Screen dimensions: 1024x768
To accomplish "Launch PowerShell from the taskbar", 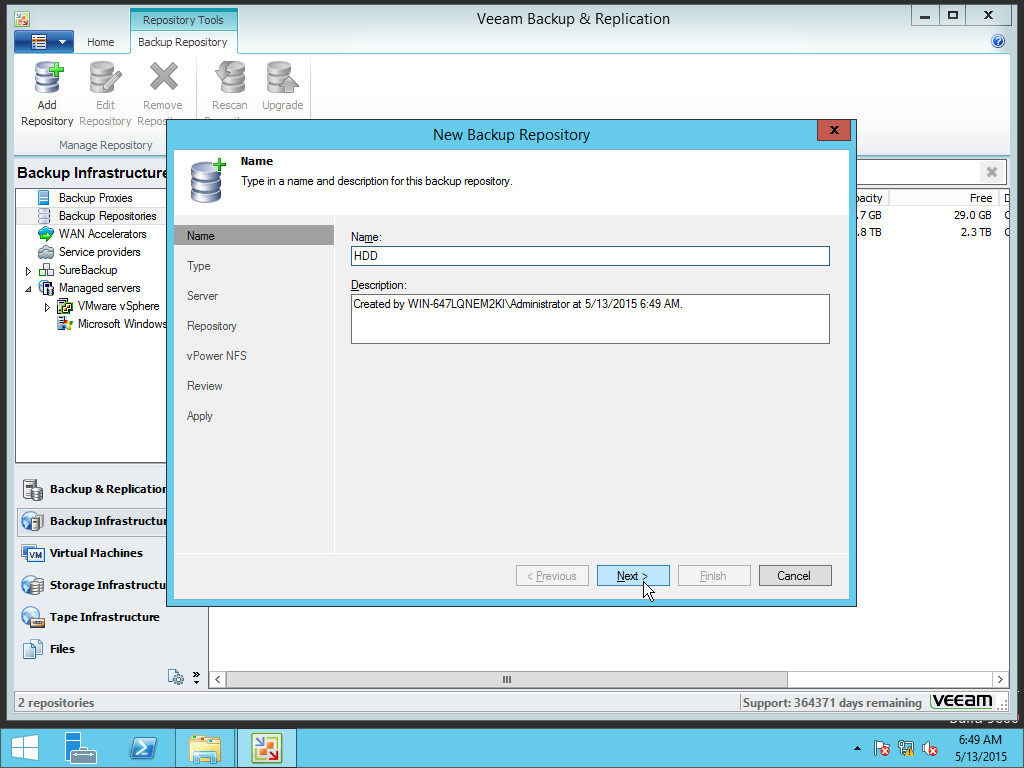I will click(143, 748).
